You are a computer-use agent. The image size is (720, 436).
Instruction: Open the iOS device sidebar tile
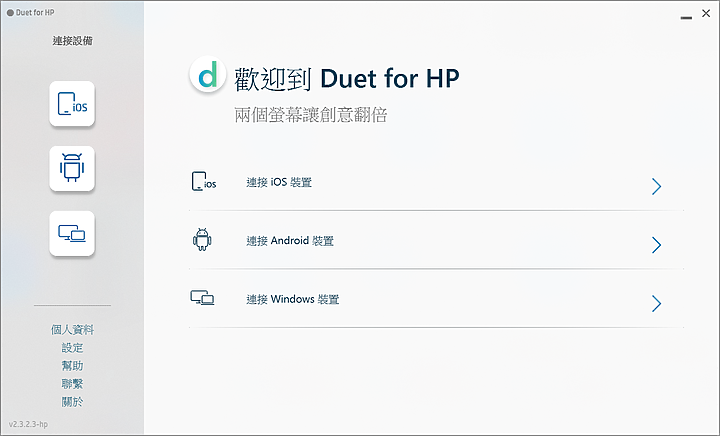pyautogui.click(x=72, y=104)
